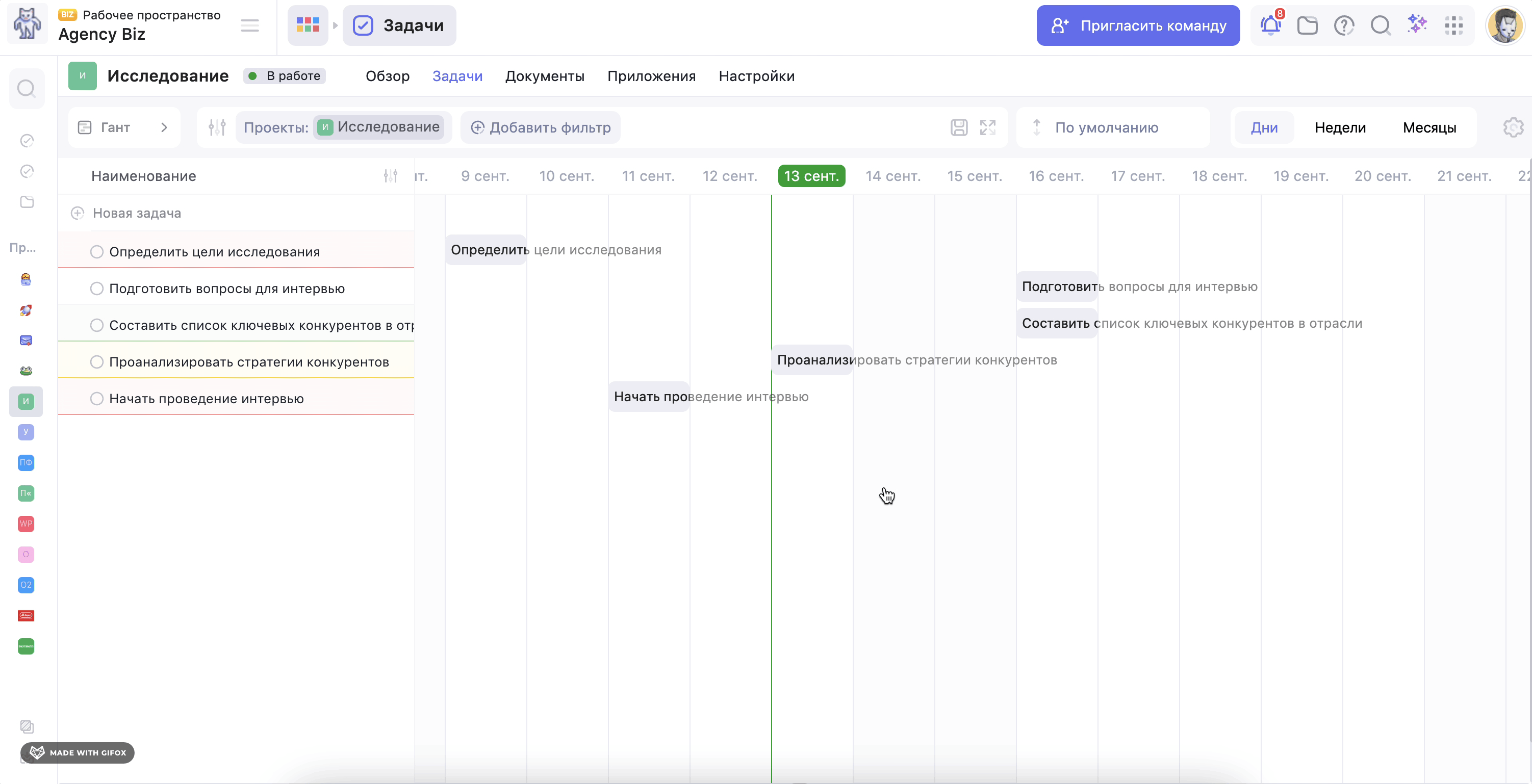Click the search magnifier in top header
The image size is (1532, 784).
pos(1381,25)
